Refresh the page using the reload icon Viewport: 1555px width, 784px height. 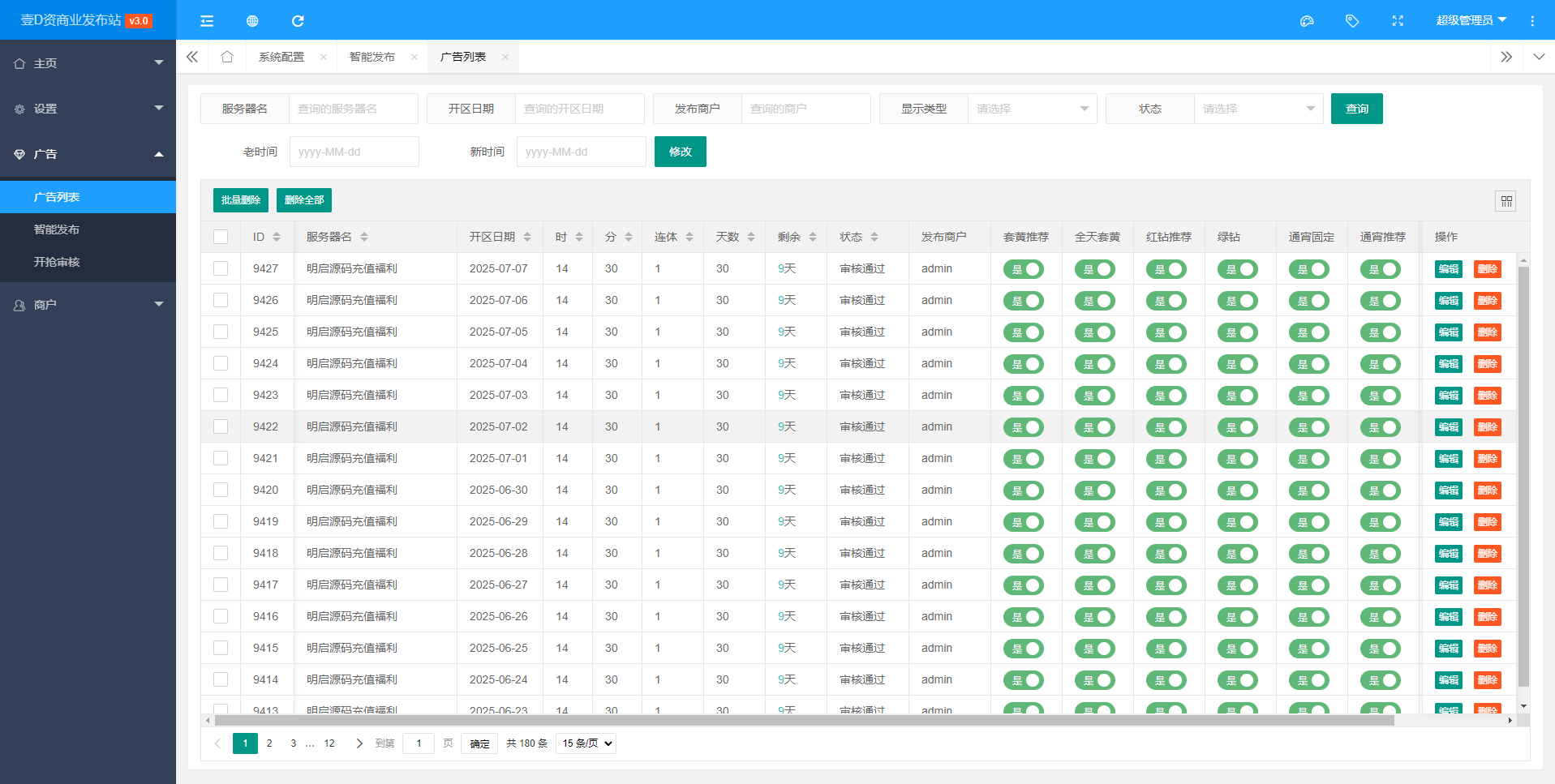click(298, 21)
